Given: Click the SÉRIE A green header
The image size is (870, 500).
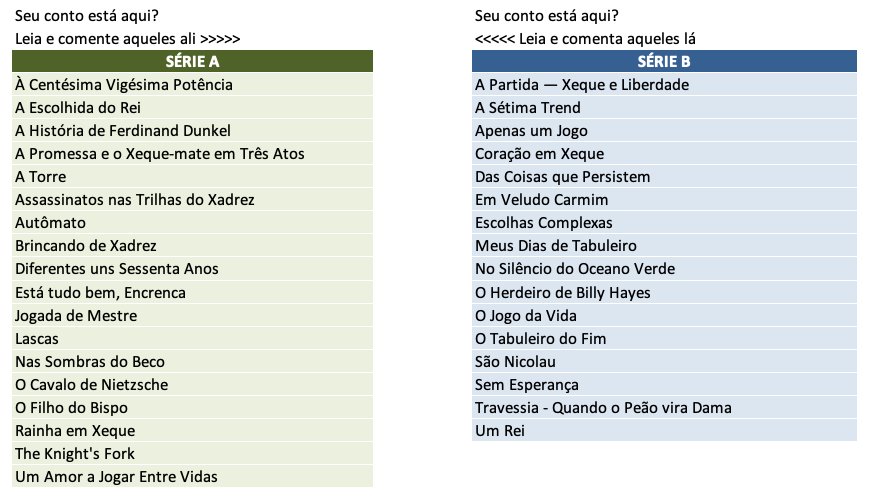Looking at the screenshot, I should coord(192,62).
